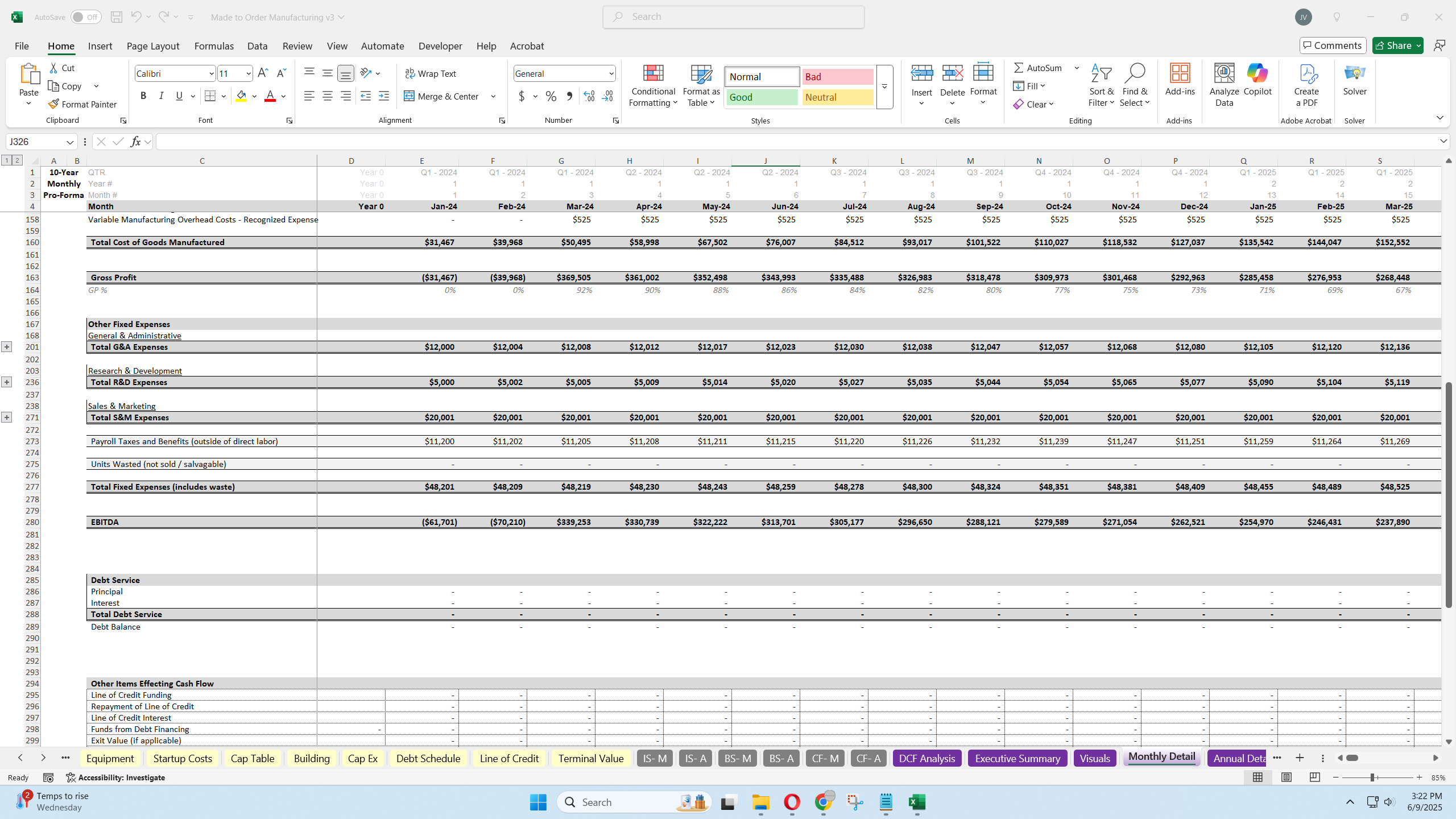
Task: Click inside the formula bar
Action: 455,141
